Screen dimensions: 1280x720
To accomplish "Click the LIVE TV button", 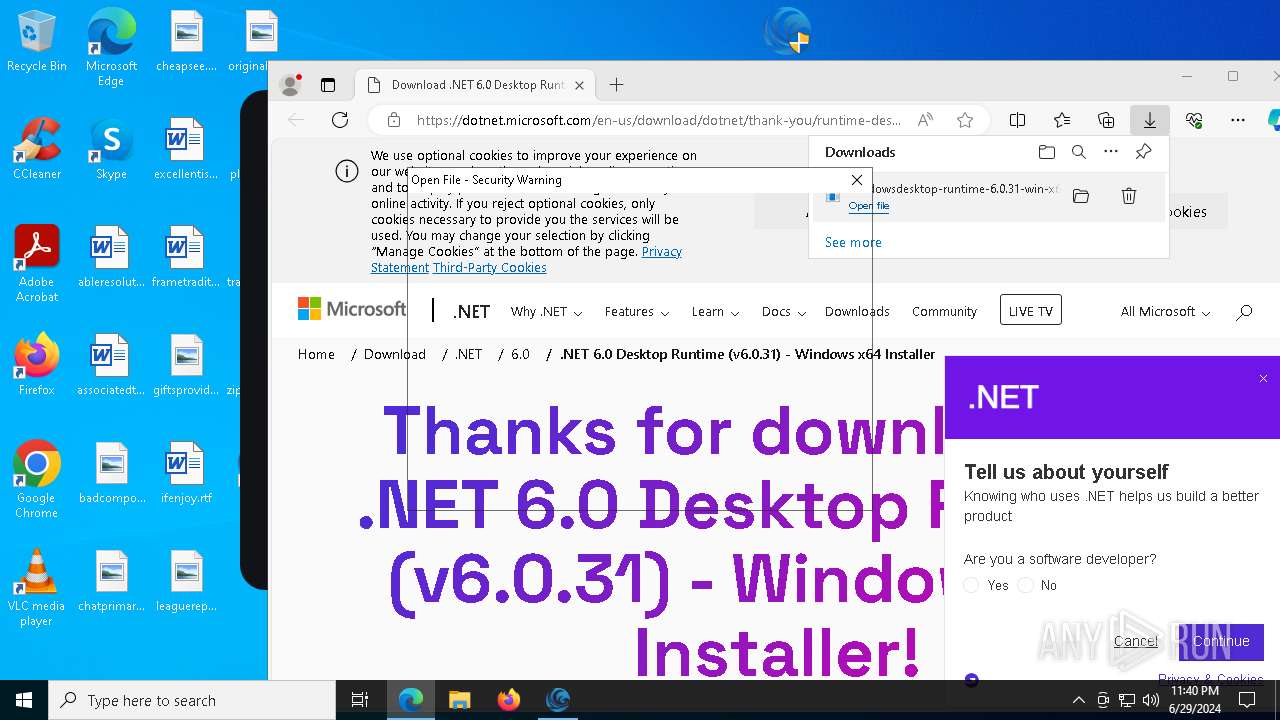I will click(x=1031, y=311).
